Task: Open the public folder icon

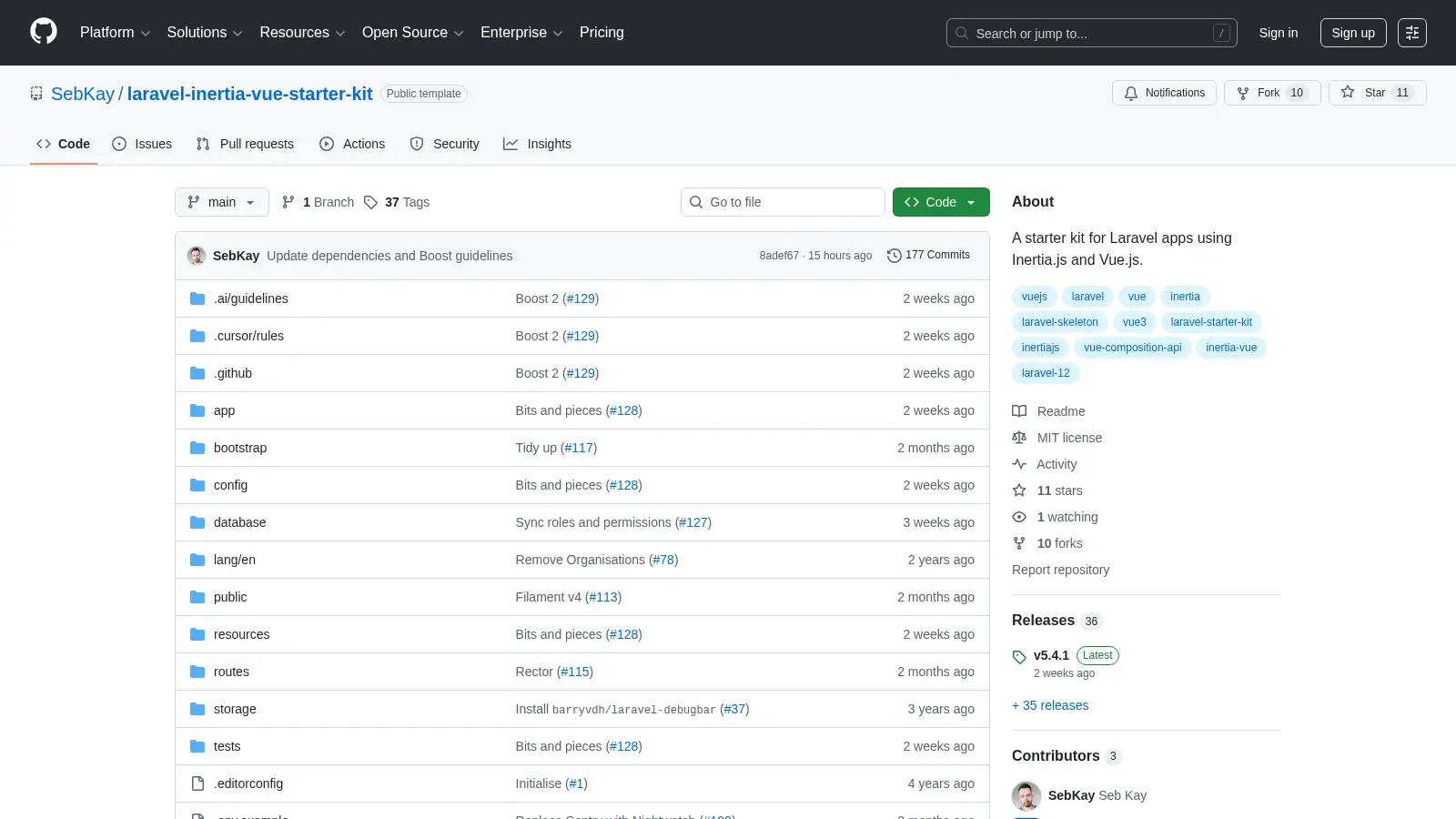Action: click(197, 597)
